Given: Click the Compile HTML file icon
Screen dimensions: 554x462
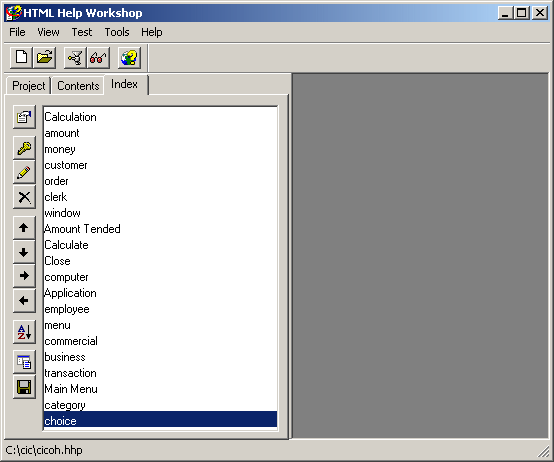Looking at the screenshot, I should pyautogui.click(x=75, y=58).
